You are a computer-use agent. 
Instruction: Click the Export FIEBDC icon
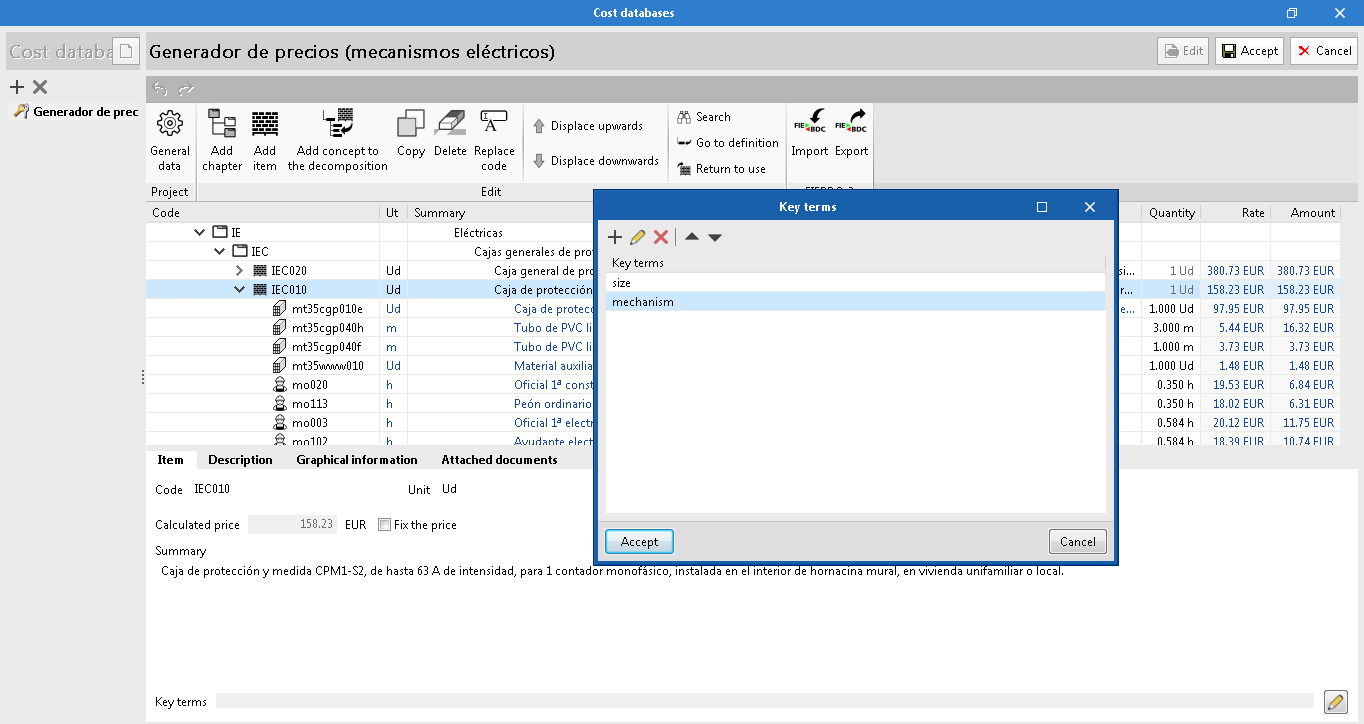click(851, 130)
